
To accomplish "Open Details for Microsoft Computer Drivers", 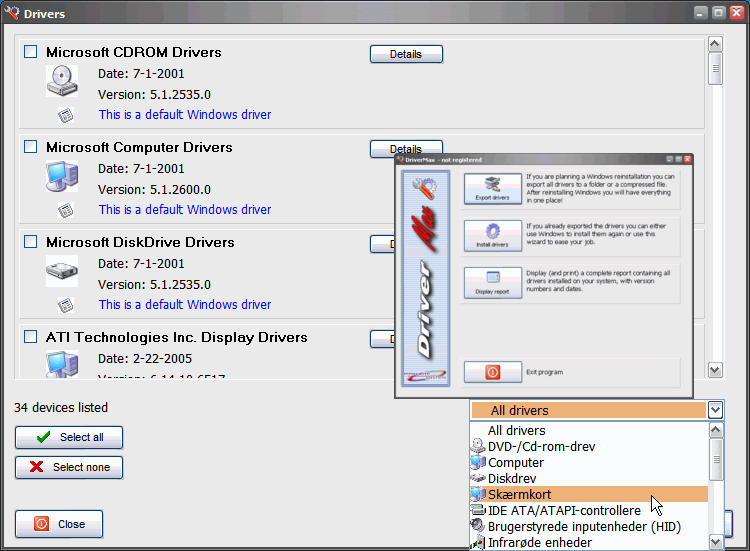I will [x=406, y=147].
